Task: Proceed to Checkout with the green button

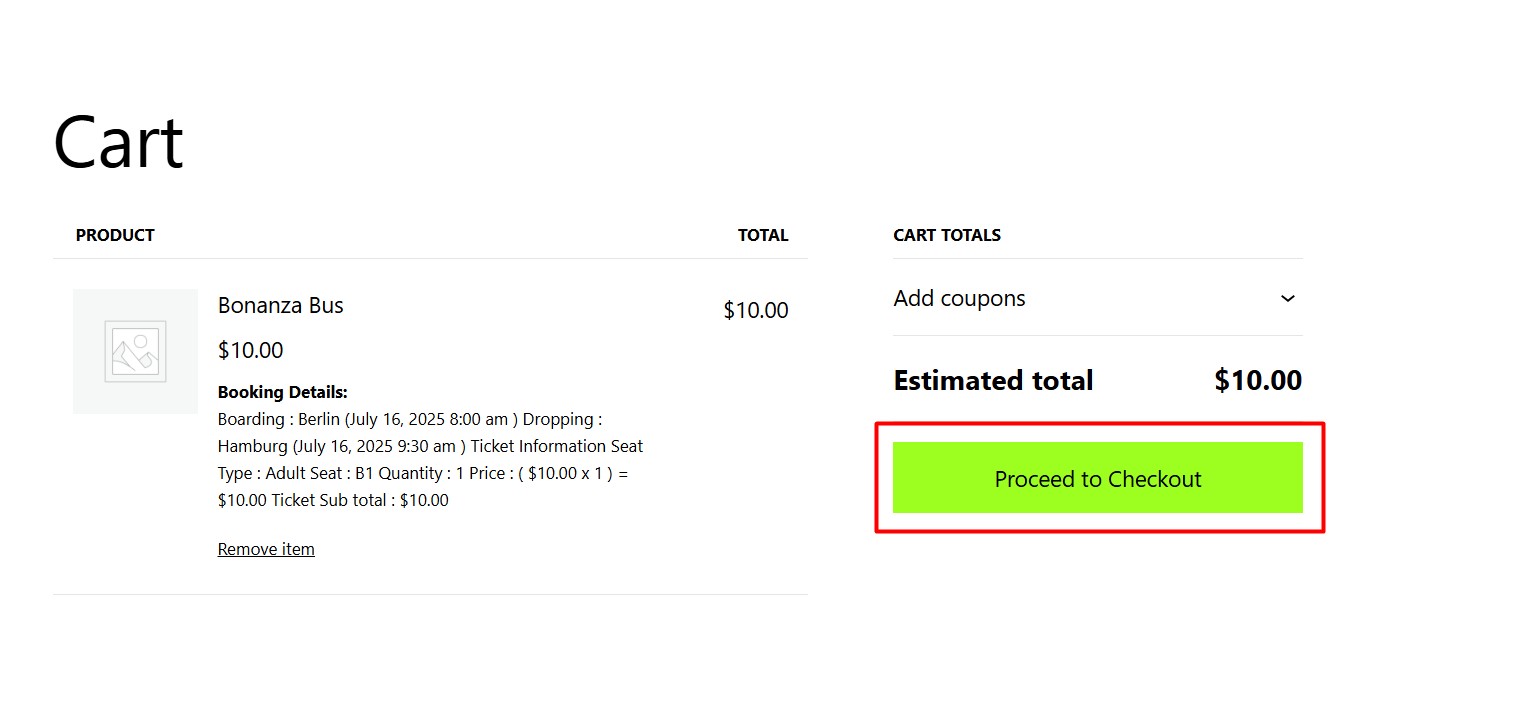Action: [x=1097, y=478]
